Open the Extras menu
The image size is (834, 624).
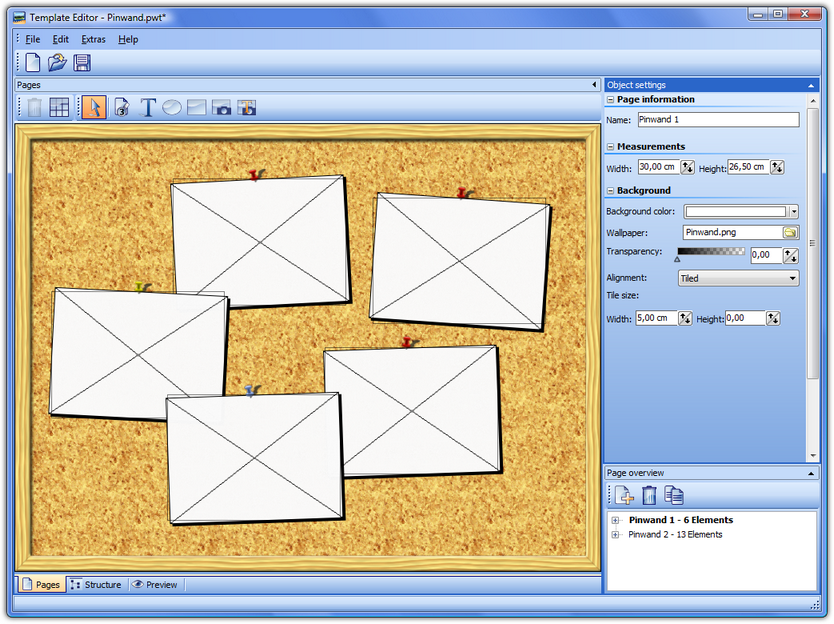pos(93,39)
